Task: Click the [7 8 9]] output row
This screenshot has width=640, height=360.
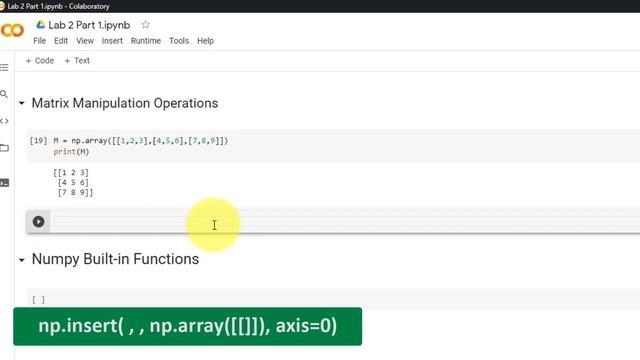Action: coord(75,192)
